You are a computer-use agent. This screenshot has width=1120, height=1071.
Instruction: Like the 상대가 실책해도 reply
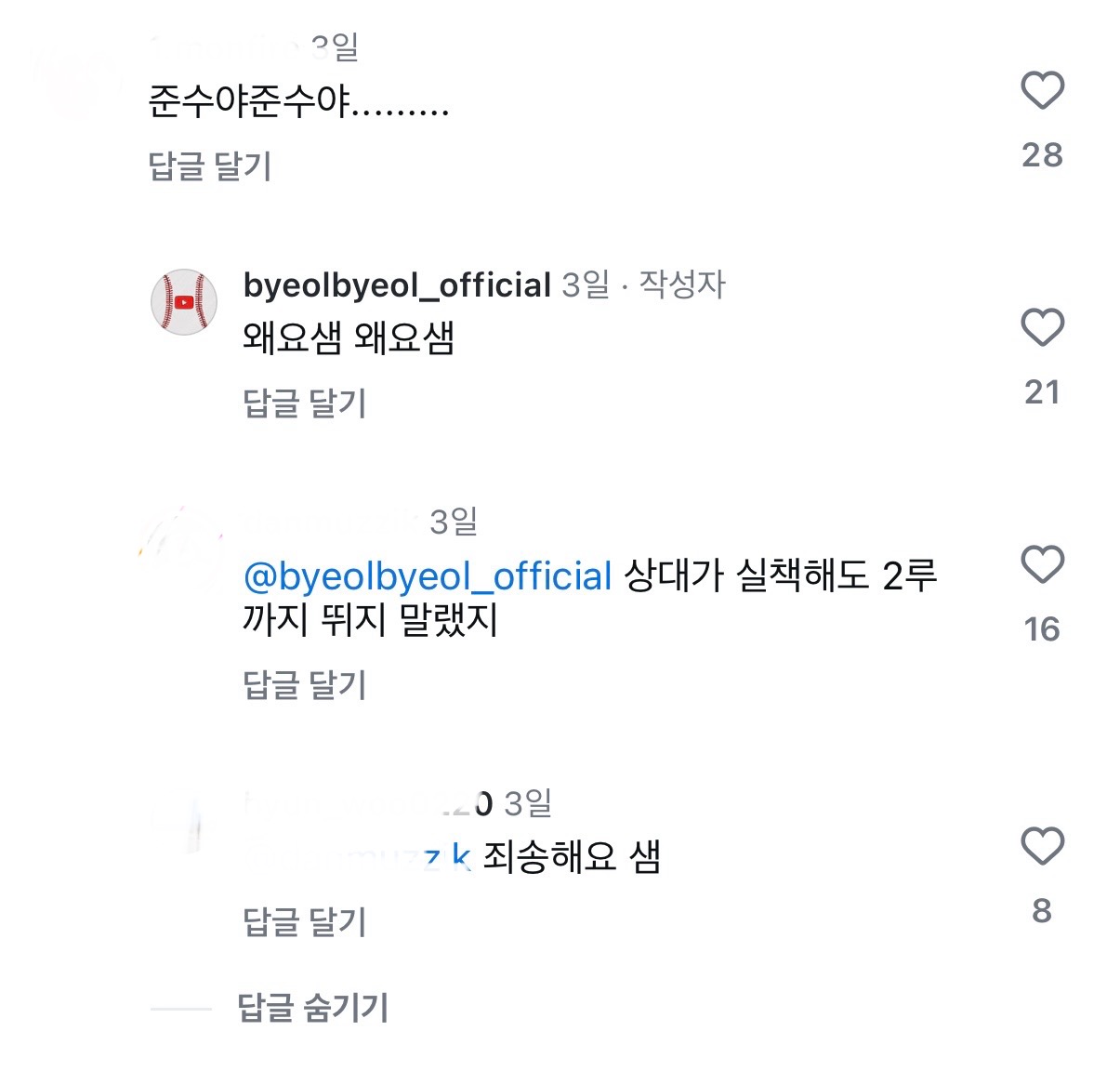click(x=1042, y=564)
